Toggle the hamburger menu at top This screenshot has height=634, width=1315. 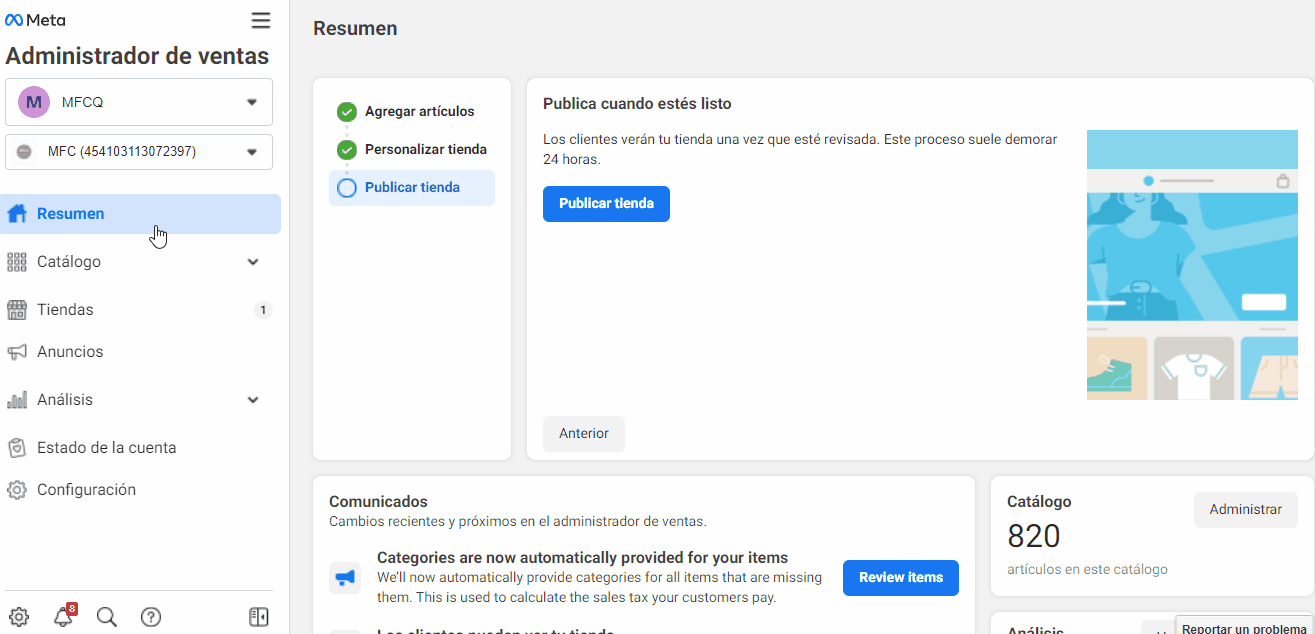(x=261, y=19)
